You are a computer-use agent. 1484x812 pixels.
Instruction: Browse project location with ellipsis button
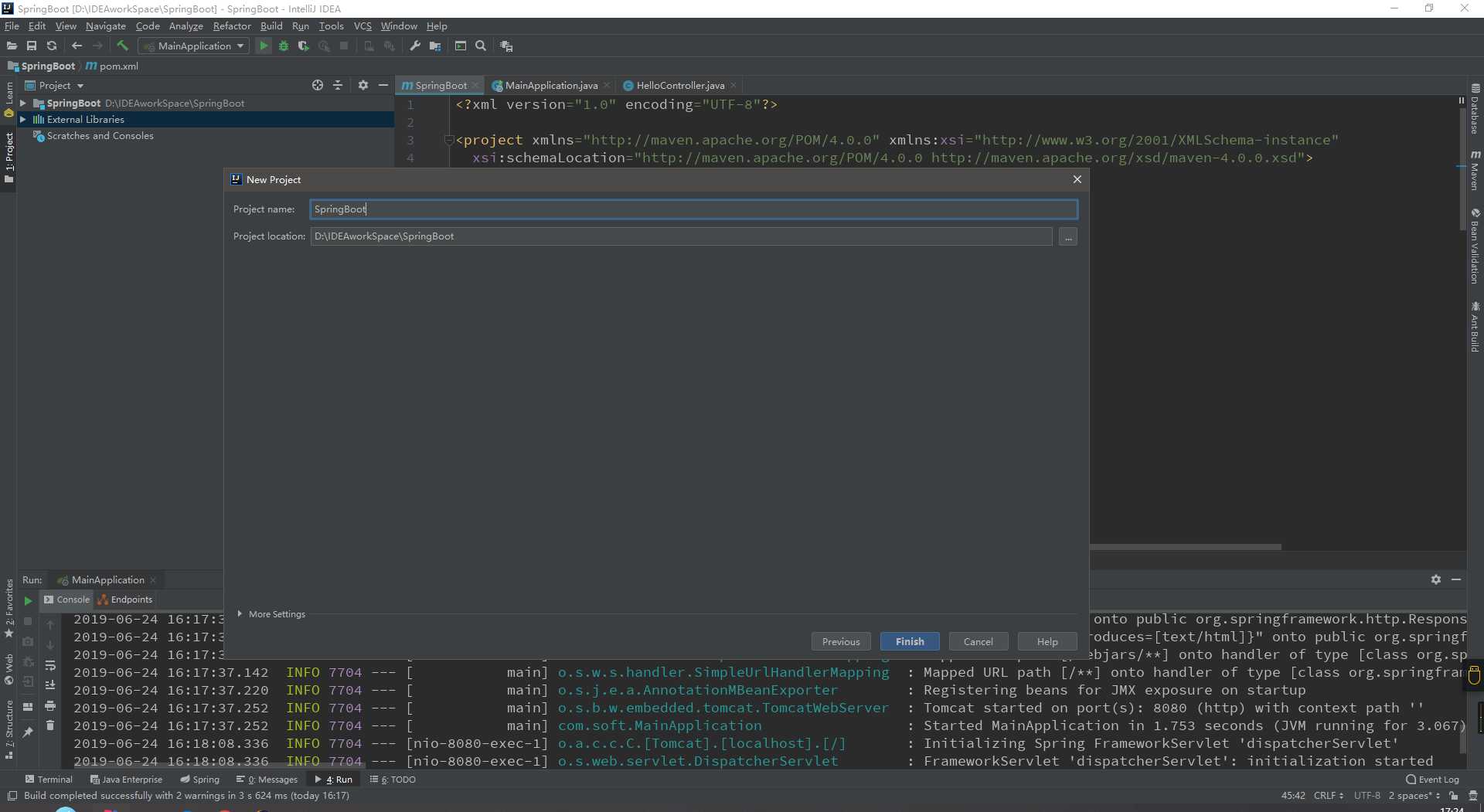1068,237
